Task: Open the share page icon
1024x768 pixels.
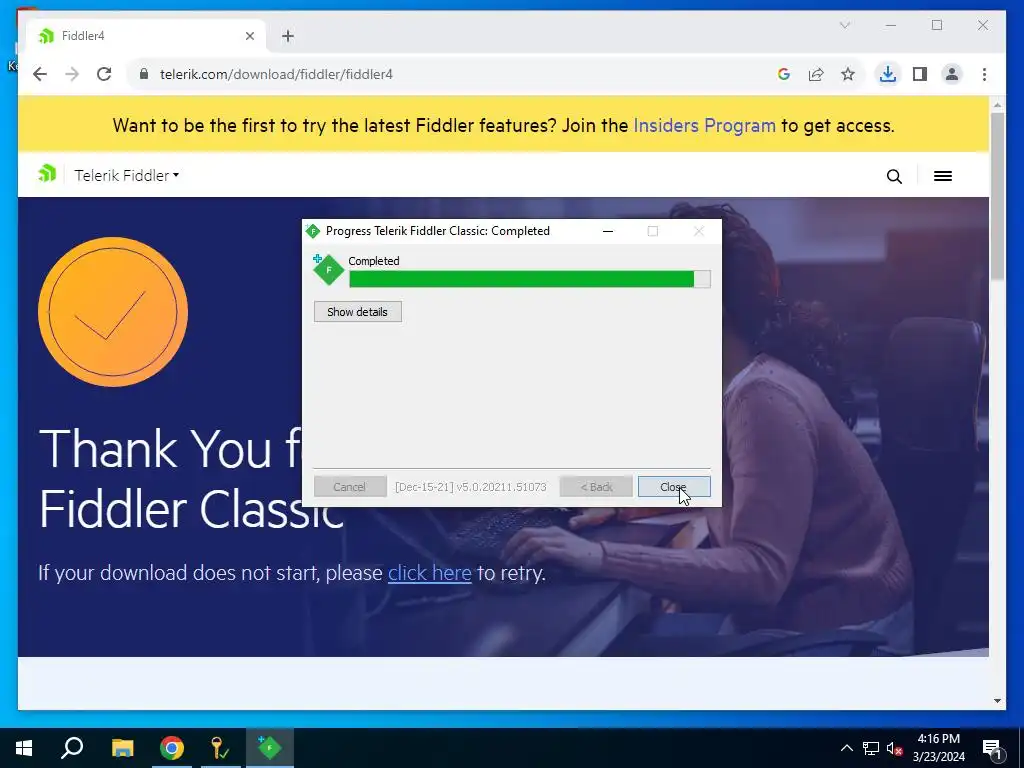Action: pyautogui.click(x=816, y=74)
